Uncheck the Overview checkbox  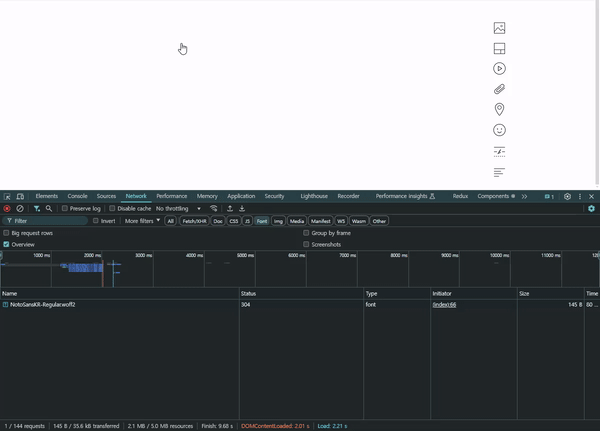click(6, 244)
